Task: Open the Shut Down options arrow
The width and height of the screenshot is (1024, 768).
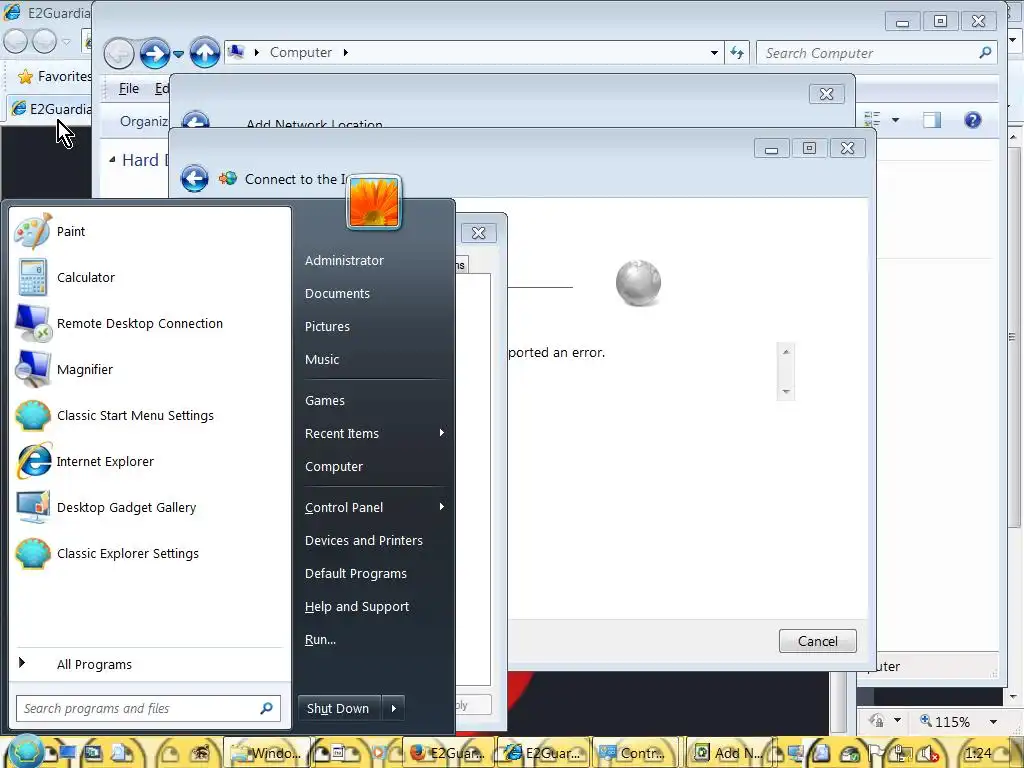Action: click(x=393, y=708)
